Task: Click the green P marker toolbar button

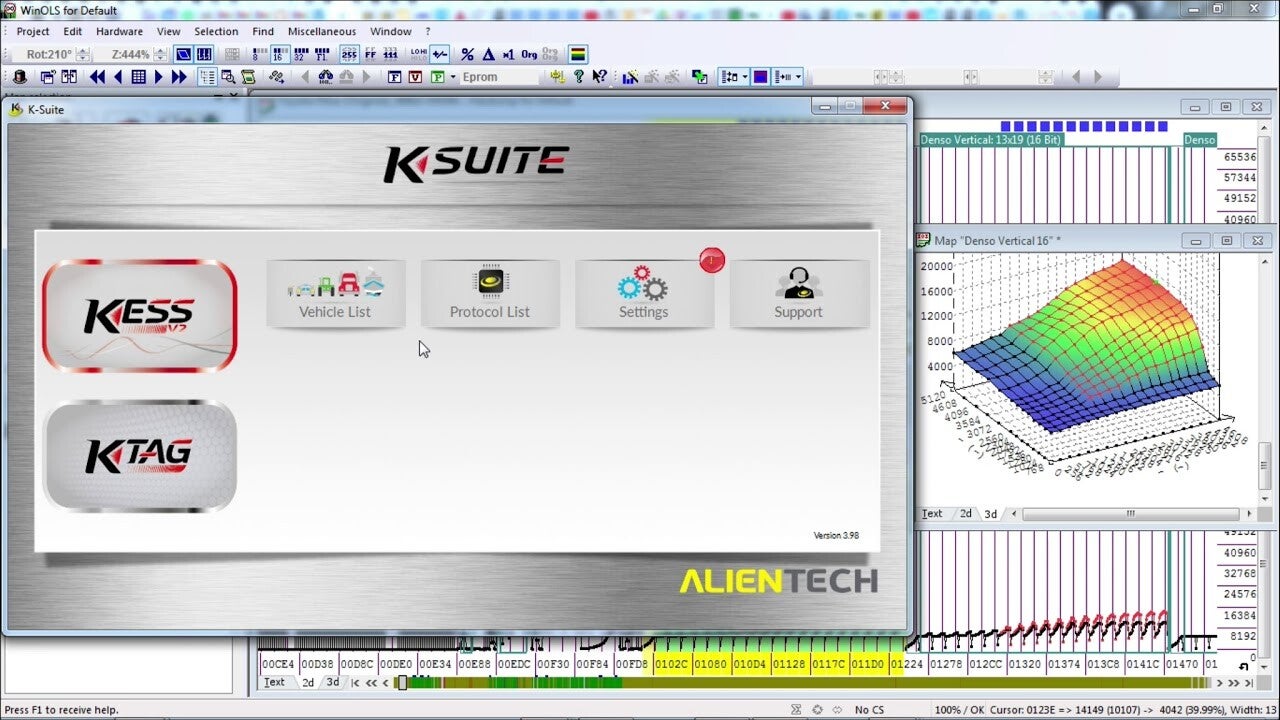Action: (x=437, y=77)
